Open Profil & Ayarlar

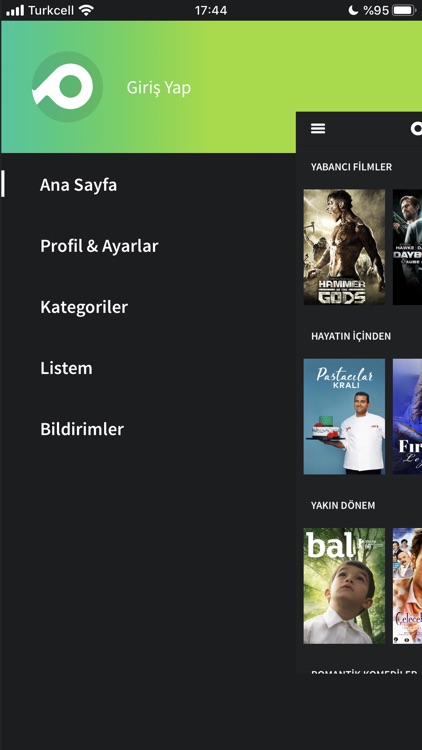coord(99,246)
